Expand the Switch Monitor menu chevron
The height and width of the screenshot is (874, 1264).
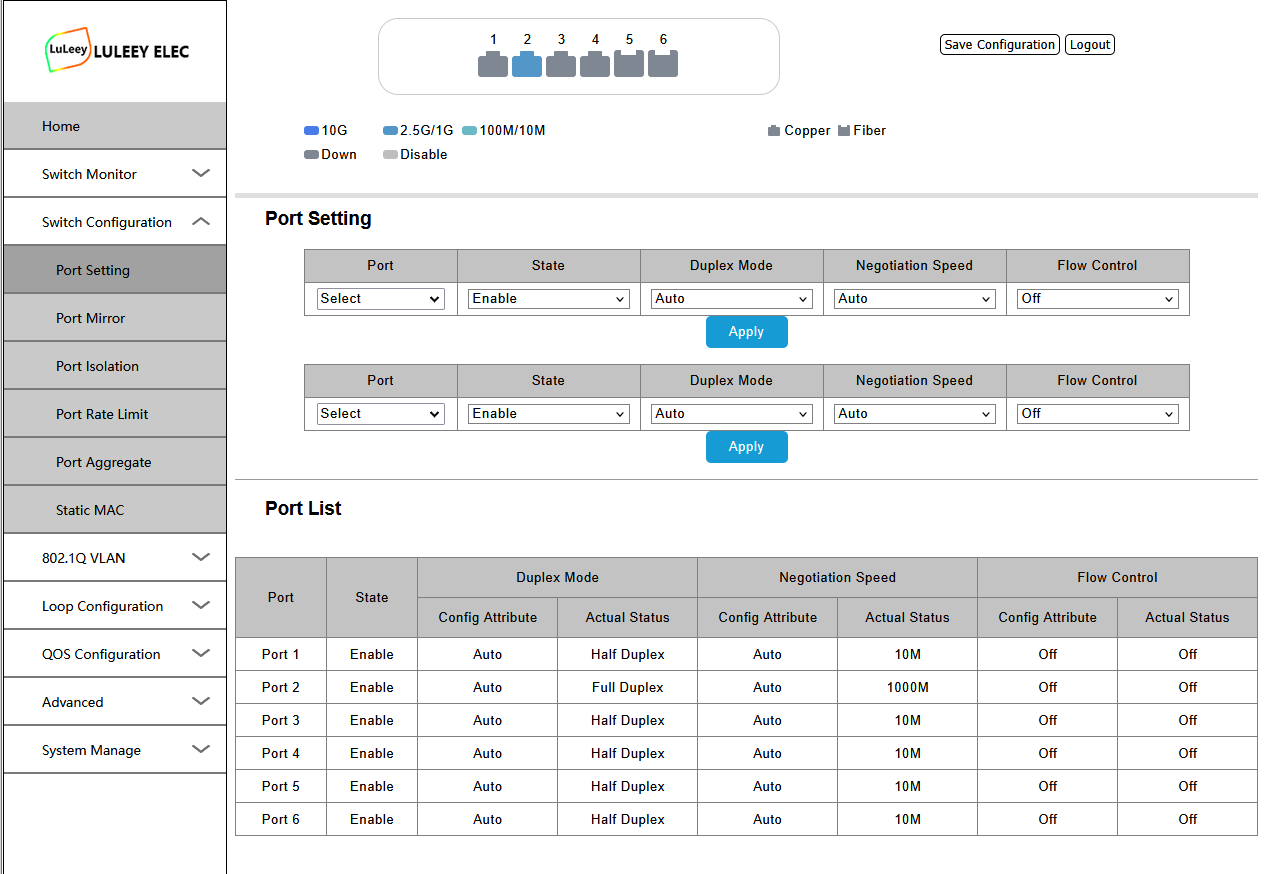point(201,173)
